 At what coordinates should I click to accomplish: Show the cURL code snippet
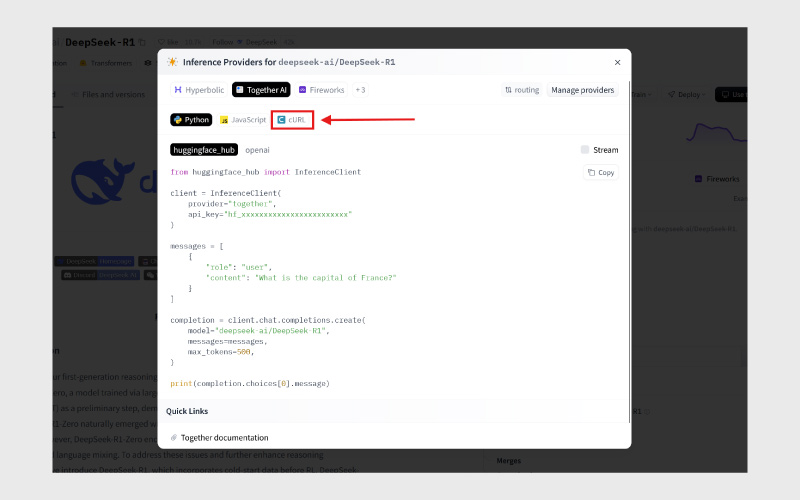click(x=292, y=119)
